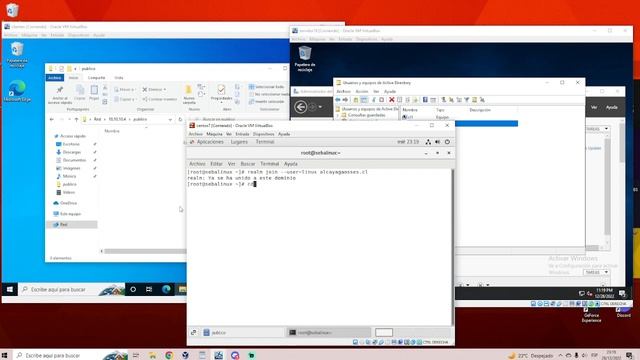Select Vídeos in the navigation pane
Viewport: 640px width, 360px height.
pos(65,192)
